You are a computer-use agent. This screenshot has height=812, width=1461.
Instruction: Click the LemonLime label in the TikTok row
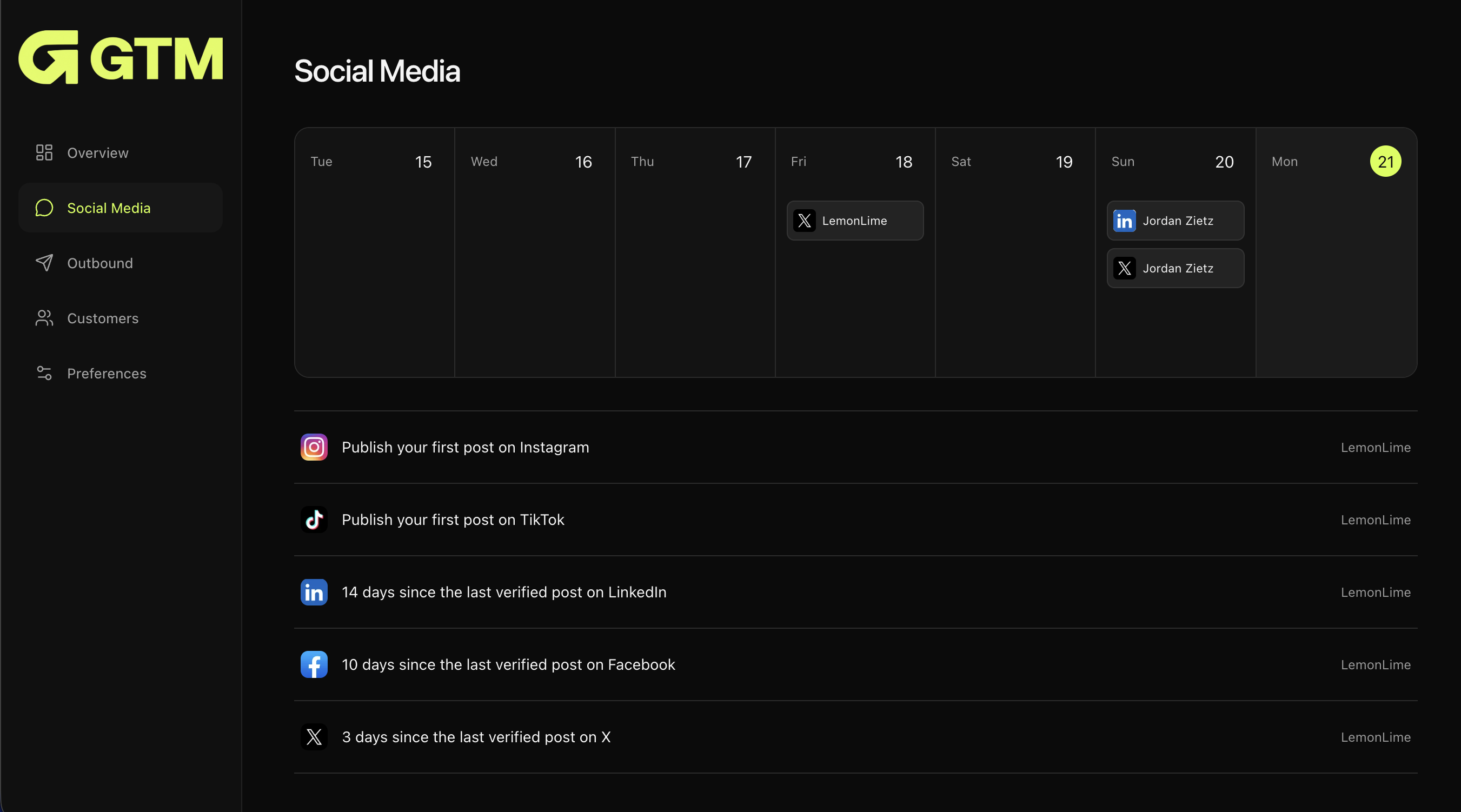(x=1376, y=520)
